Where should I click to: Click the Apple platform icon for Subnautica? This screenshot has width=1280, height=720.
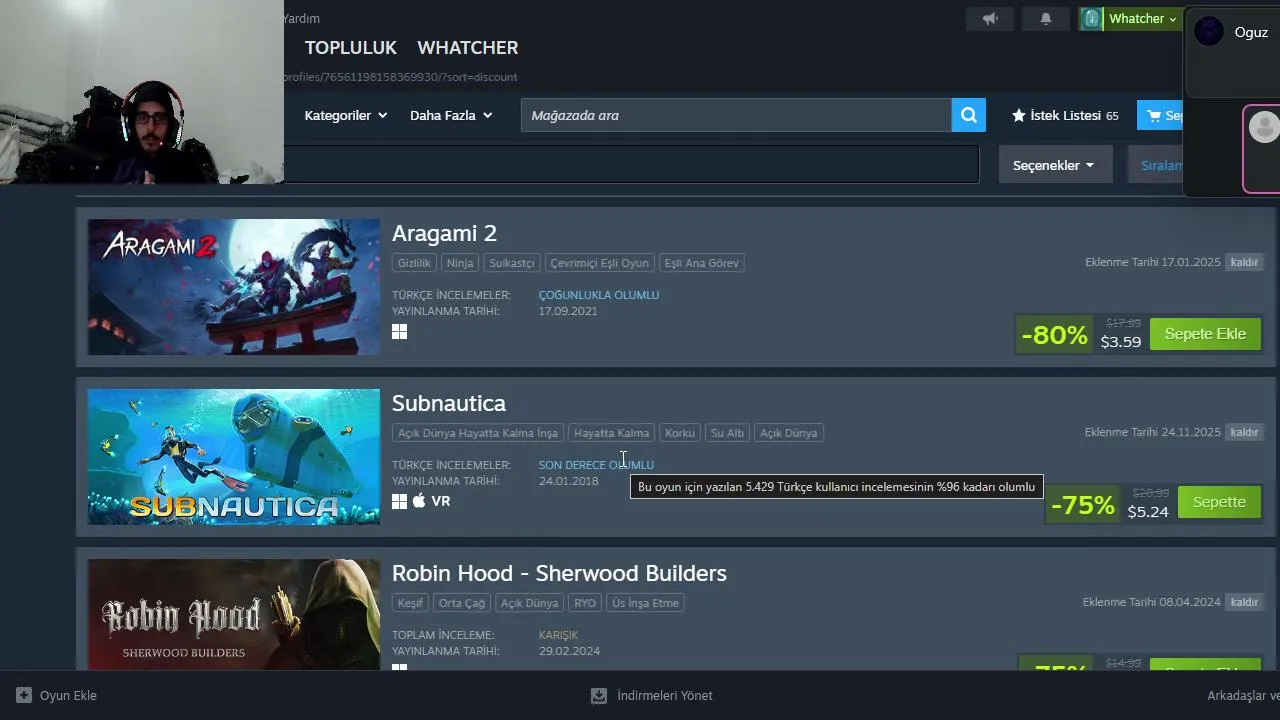coord(419,501)
